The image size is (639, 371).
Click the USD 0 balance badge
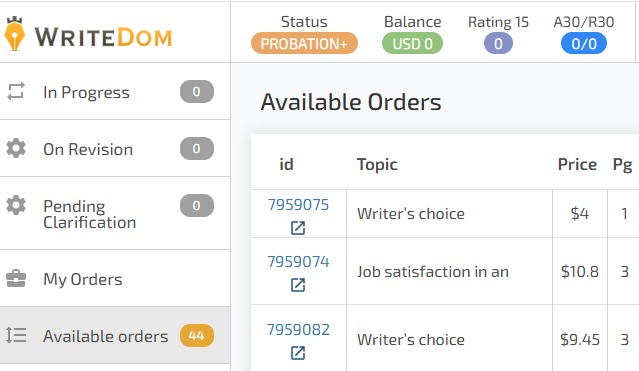tap(412, 43)
